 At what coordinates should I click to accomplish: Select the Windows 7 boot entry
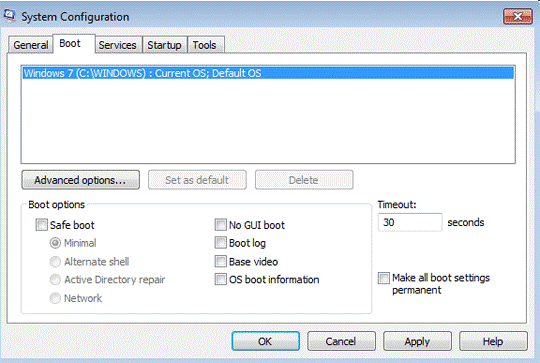[268, 73]
